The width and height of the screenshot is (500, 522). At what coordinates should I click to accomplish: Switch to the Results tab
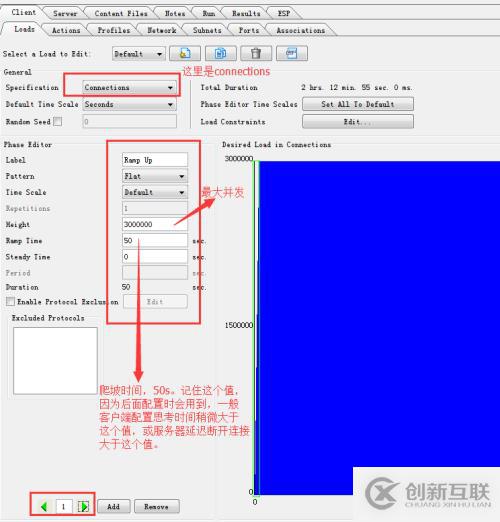pyautogui.click(x=246, y=14)
